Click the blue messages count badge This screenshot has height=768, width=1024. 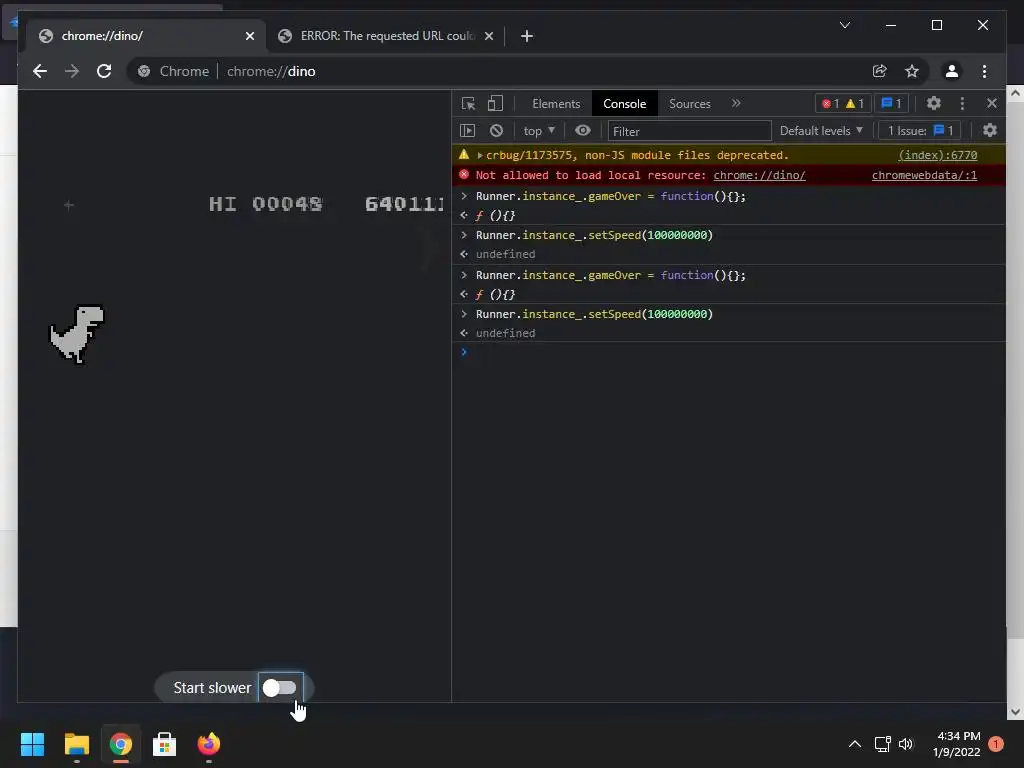click(x=891, y=103)
